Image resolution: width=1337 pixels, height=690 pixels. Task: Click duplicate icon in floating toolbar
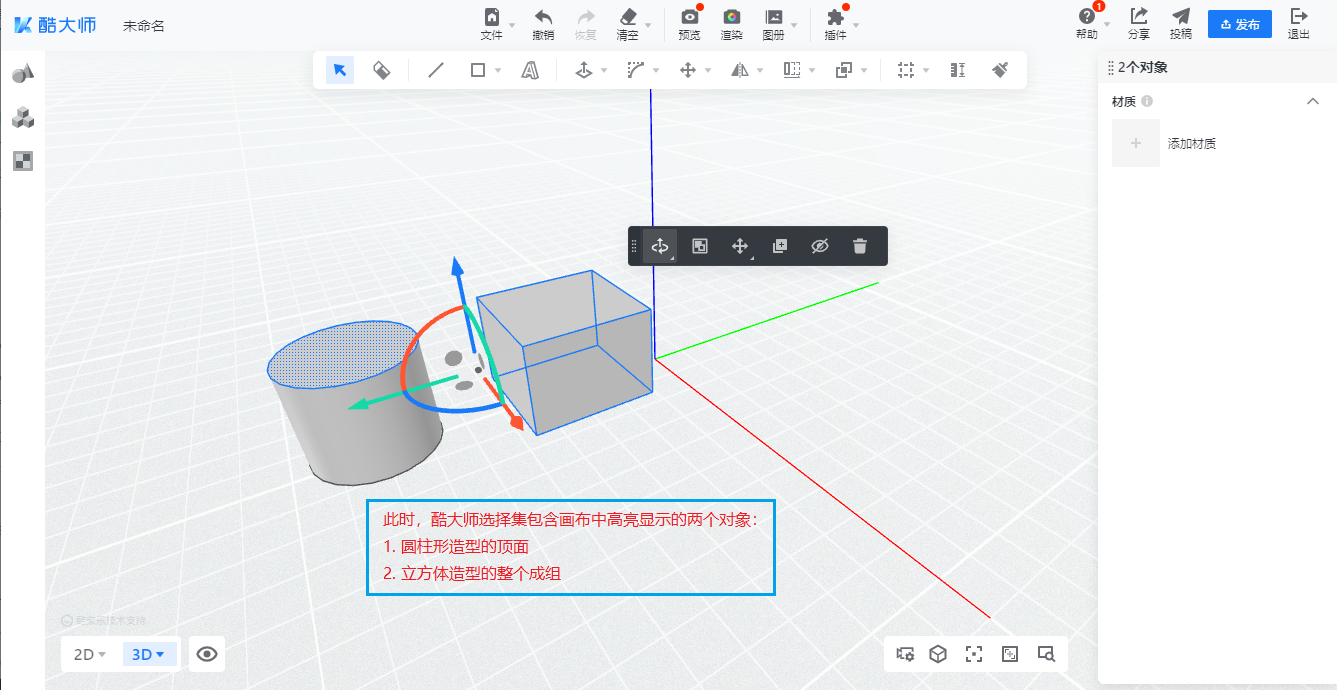pyautogui.click(x=780, y=246)
